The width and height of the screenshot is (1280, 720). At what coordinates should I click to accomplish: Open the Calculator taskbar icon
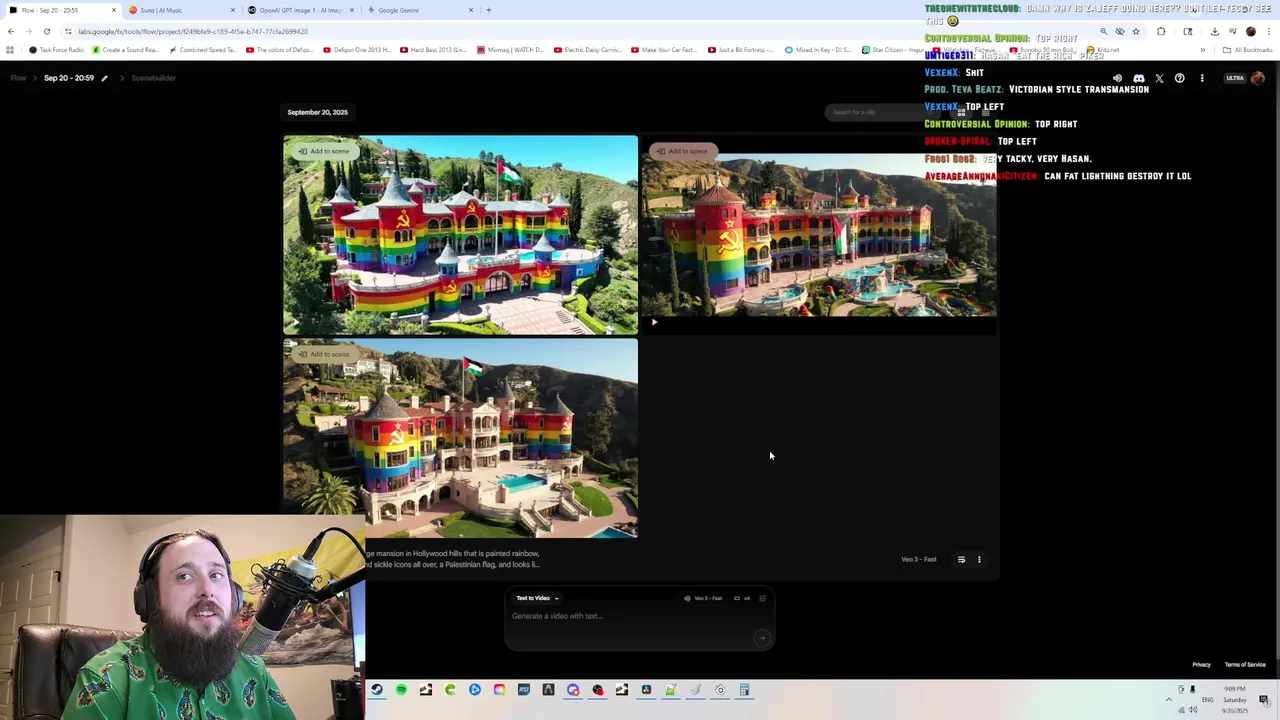pyautogui.click(x=745, y=690)
